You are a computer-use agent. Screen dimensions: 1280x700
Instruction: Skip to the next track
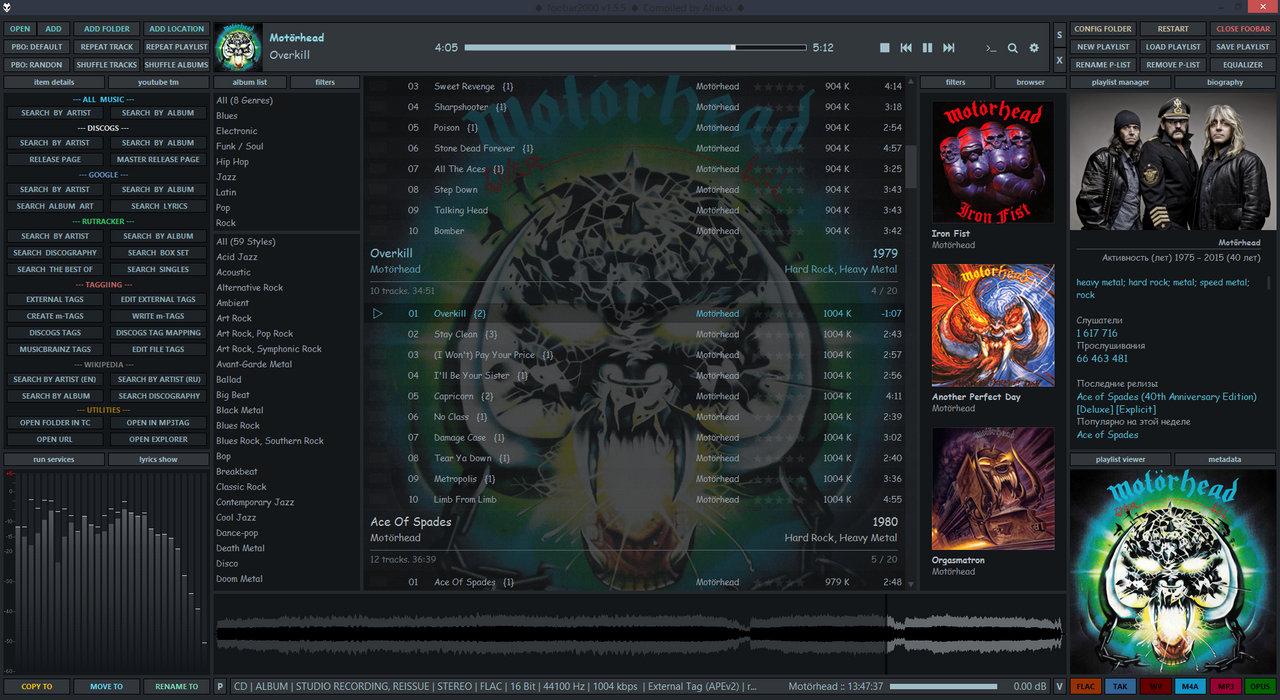[x=949, y=48]
